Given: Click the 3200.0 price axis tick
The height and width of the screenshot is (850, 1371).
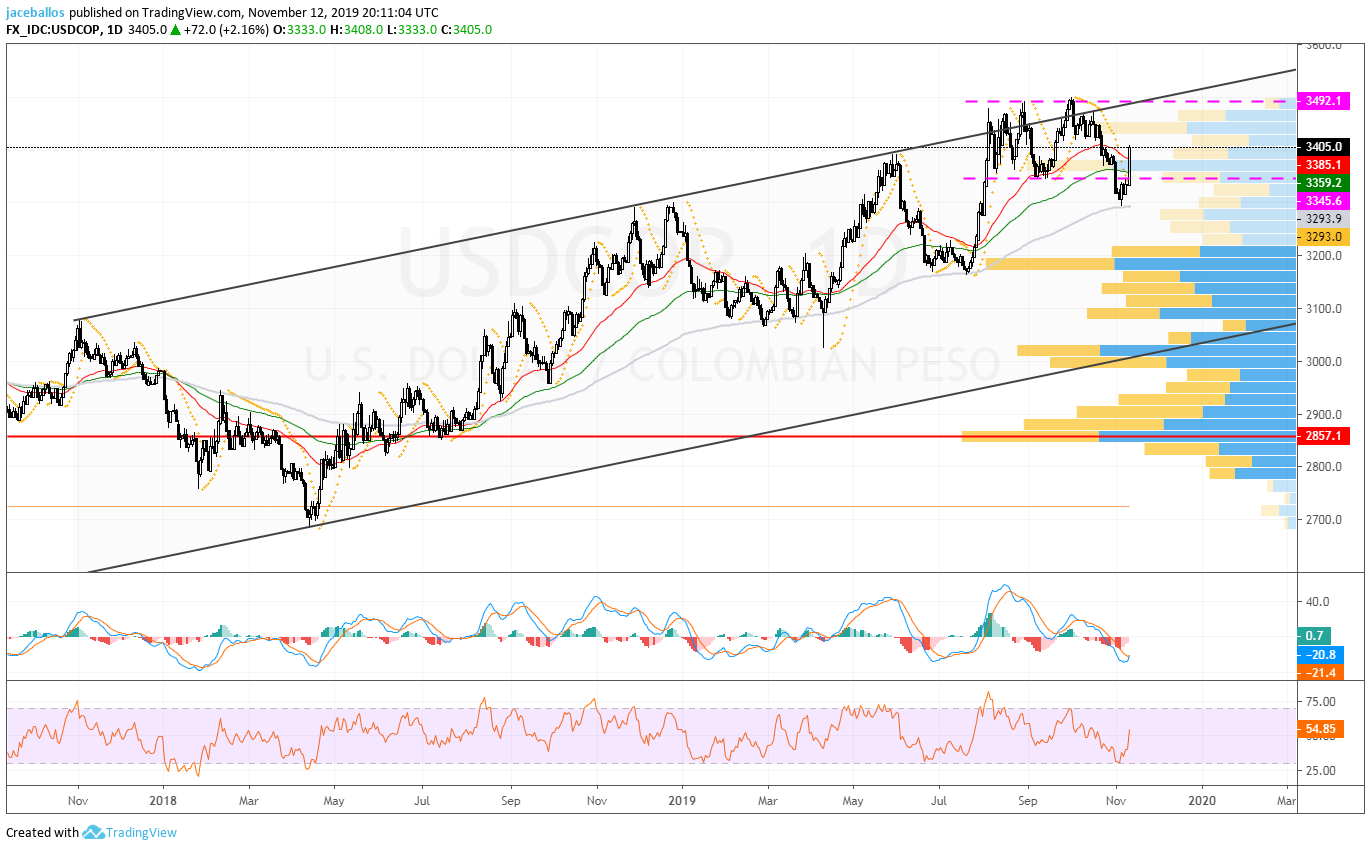Looking at the screenshot, I should coord(1325,256).
